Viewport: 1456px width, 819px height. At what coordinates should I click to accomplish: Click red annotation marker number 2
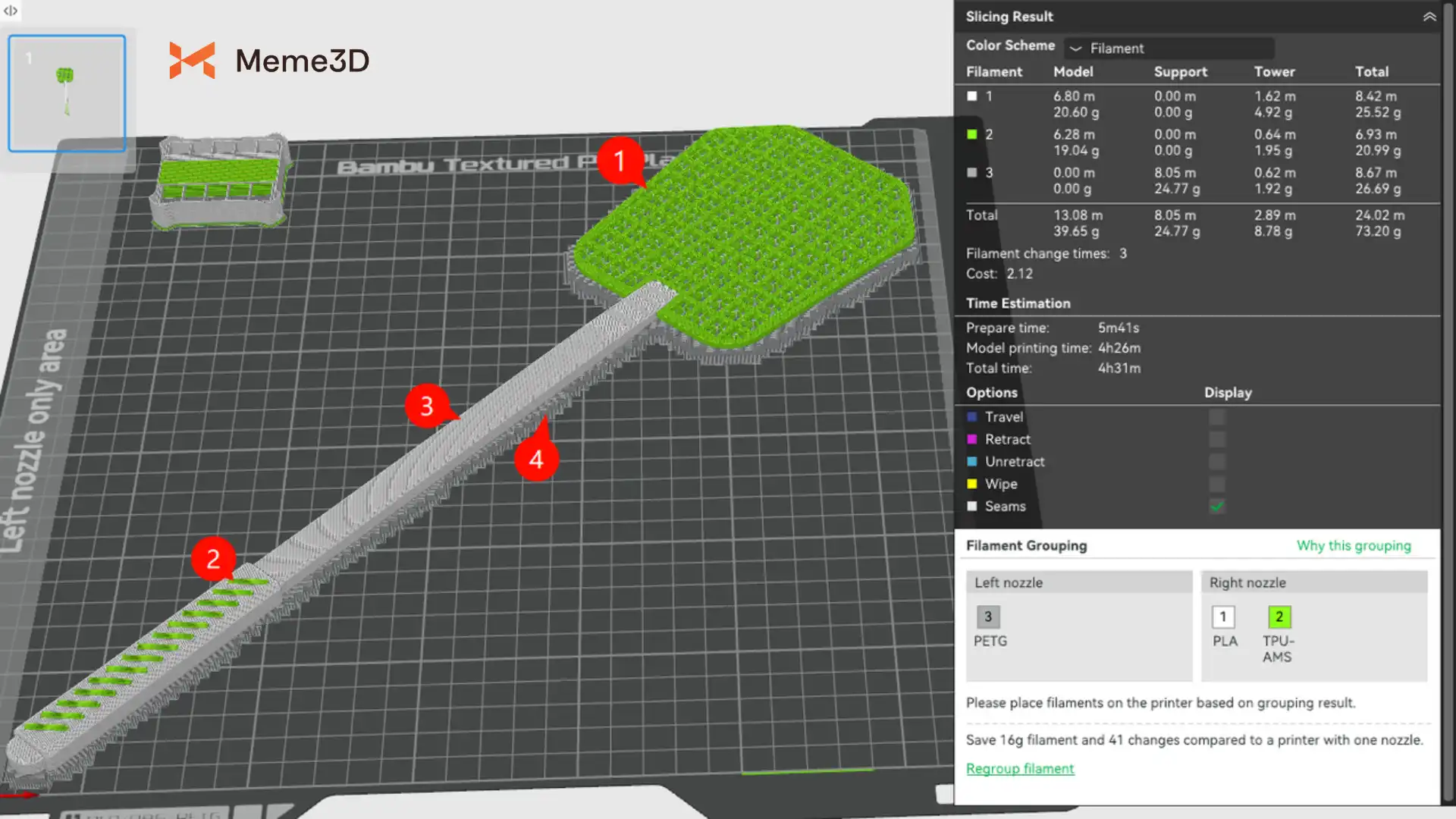tap(213, 559)
